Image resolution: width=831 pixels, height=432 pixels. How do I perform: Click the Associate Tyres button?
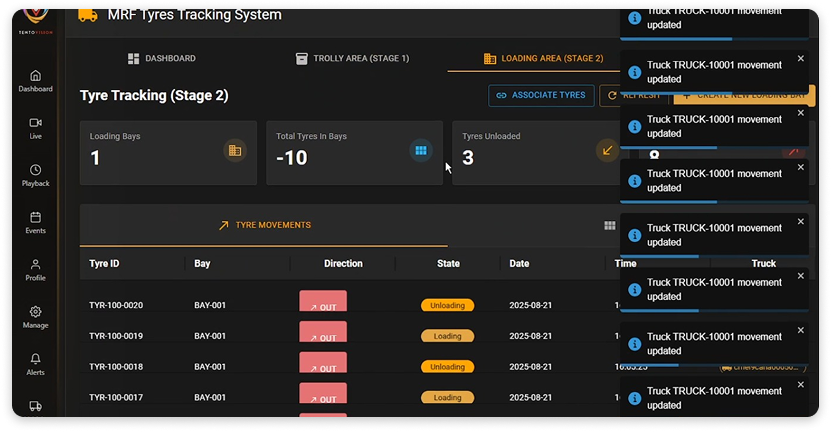539,95
